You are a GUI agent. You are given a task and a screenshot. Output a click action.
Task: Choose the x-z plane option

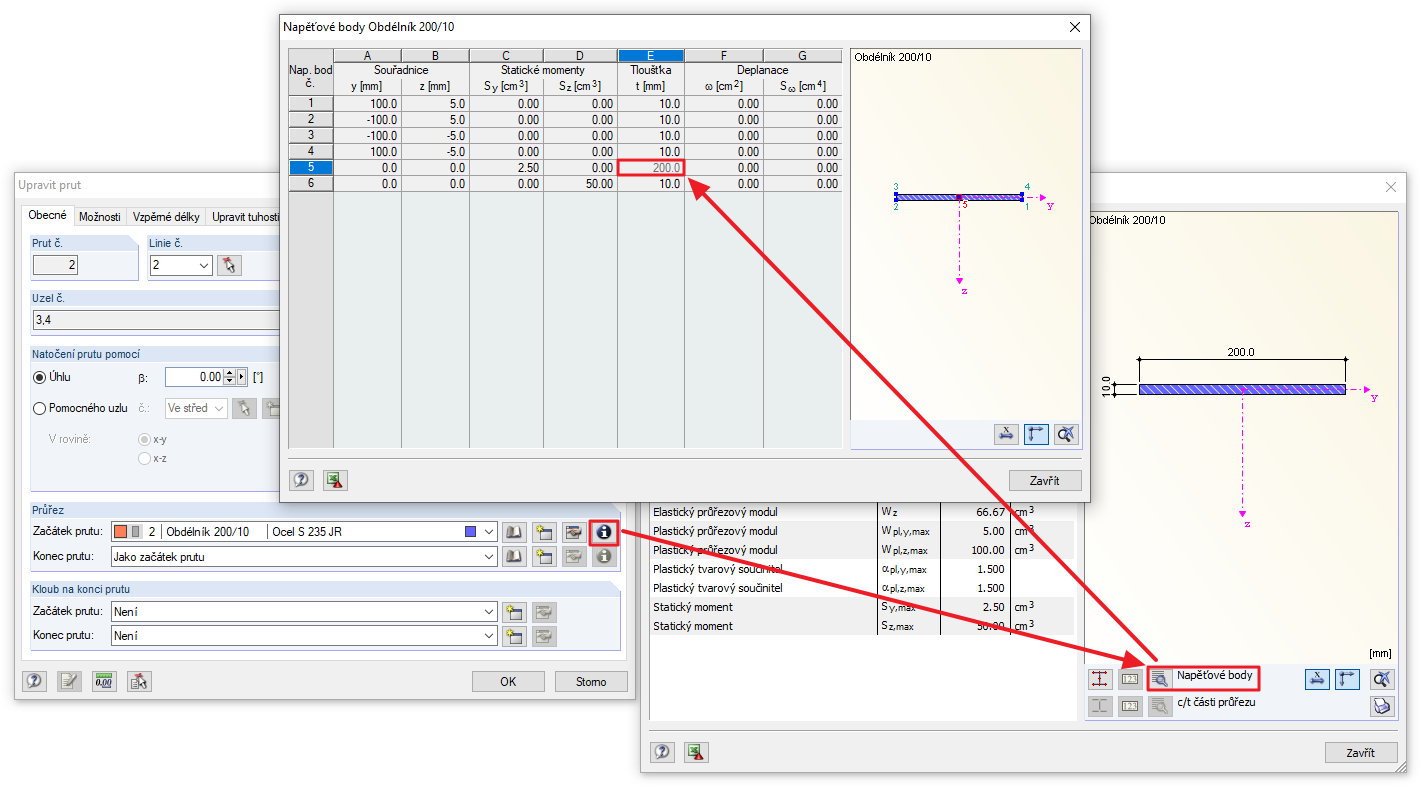[x=145, y=458]
